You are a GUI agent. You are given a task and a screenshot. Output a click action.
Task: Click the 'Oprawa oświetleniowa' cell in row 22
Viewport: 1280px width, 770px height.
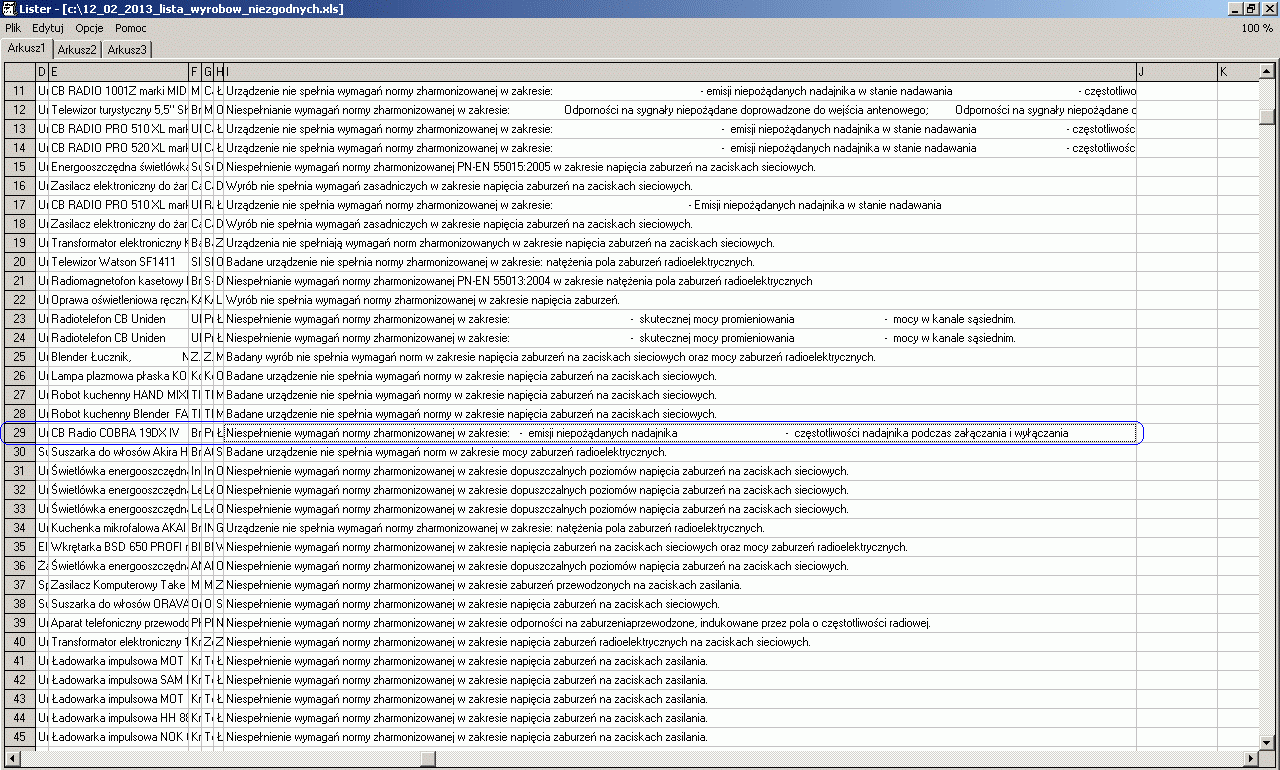118,300
